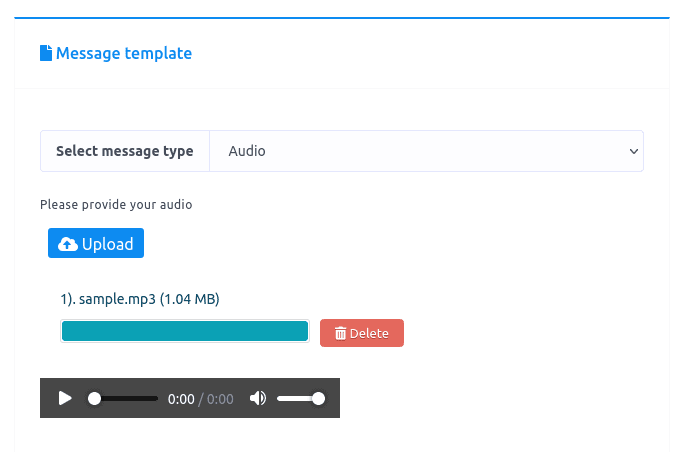Click the Message template heading
677x452 pixels.
(124, 54)
